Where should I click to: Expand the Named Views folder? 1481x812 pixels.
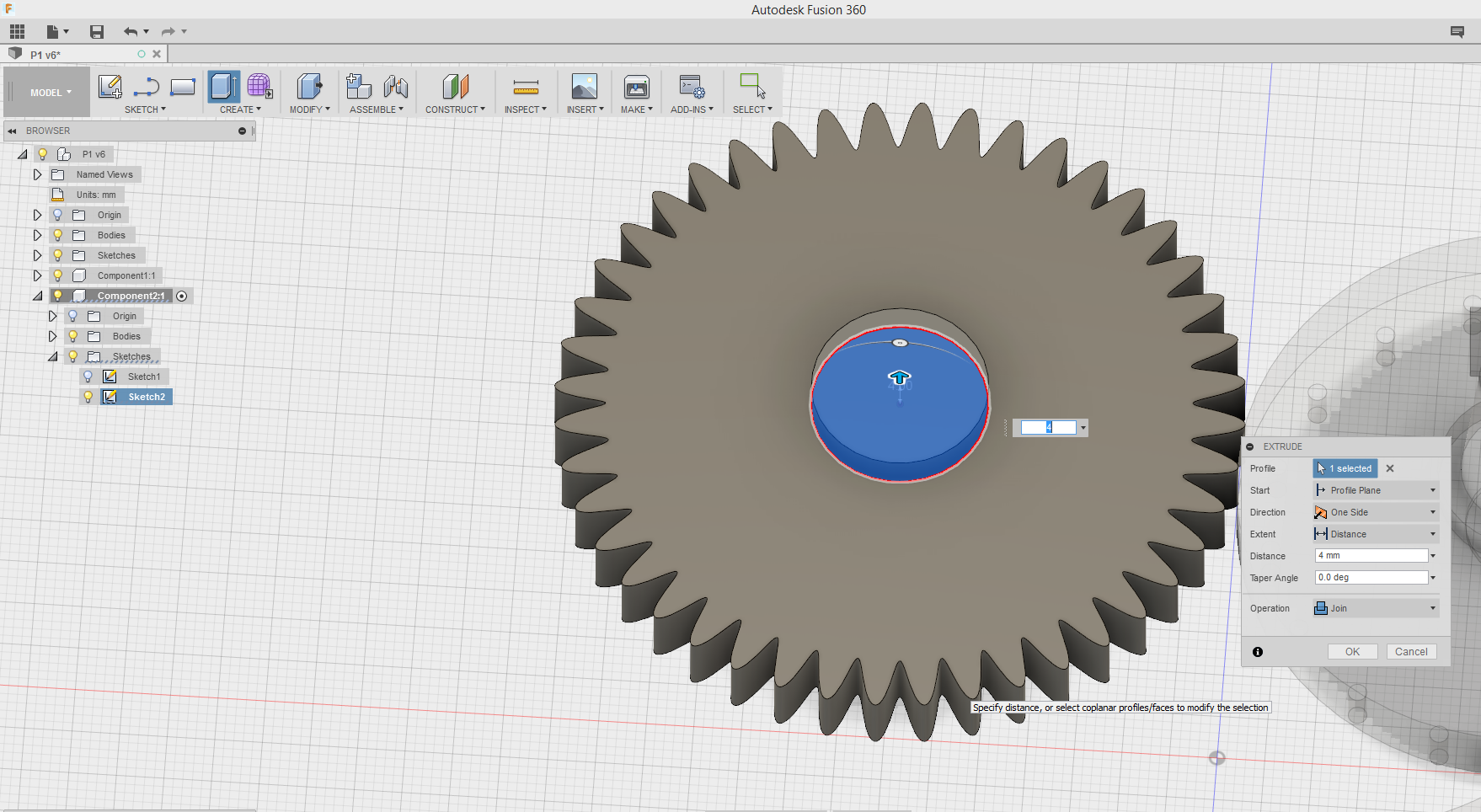[x=37, y=174]
